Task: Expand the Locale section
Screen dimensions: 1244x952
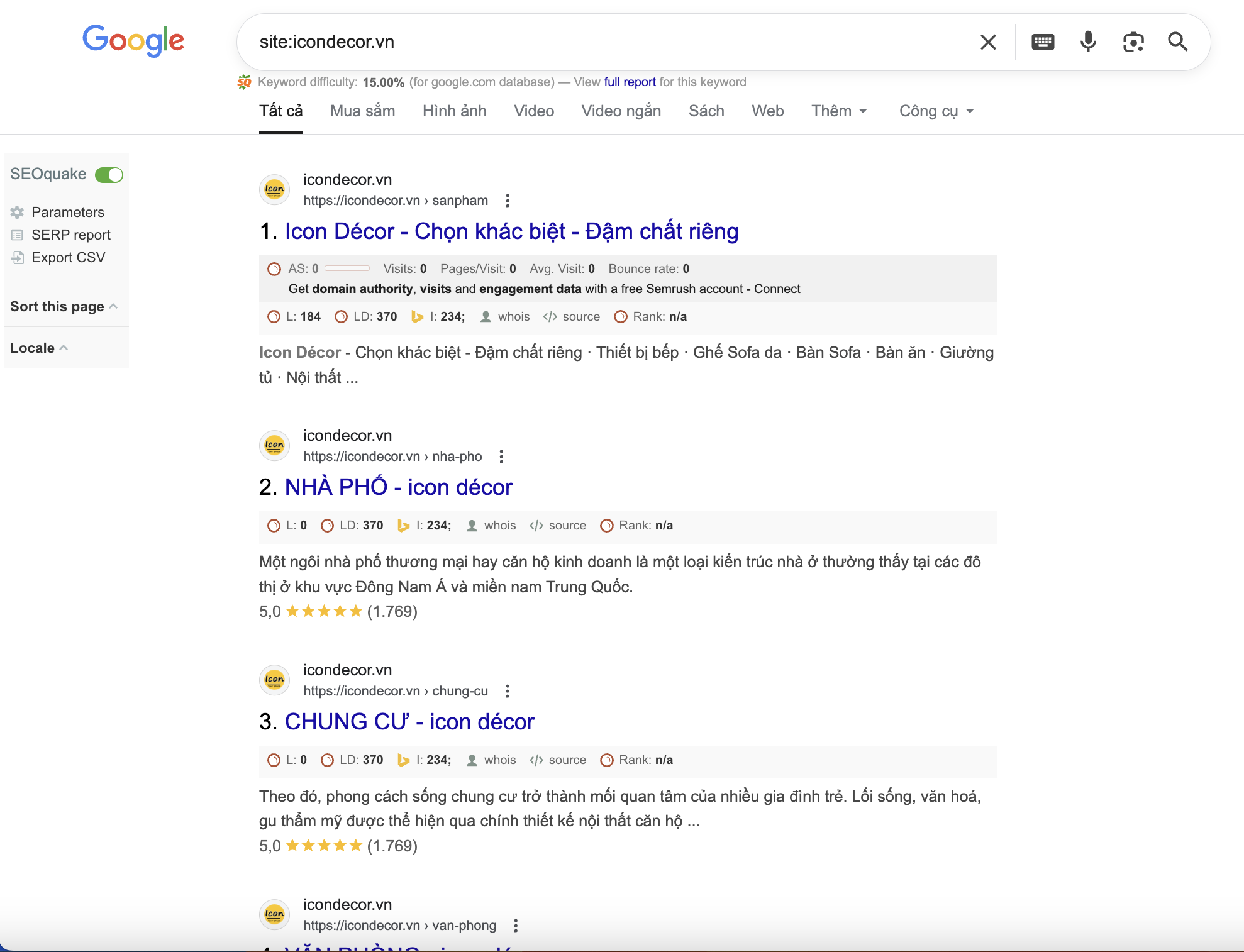Action: (39, 348)
